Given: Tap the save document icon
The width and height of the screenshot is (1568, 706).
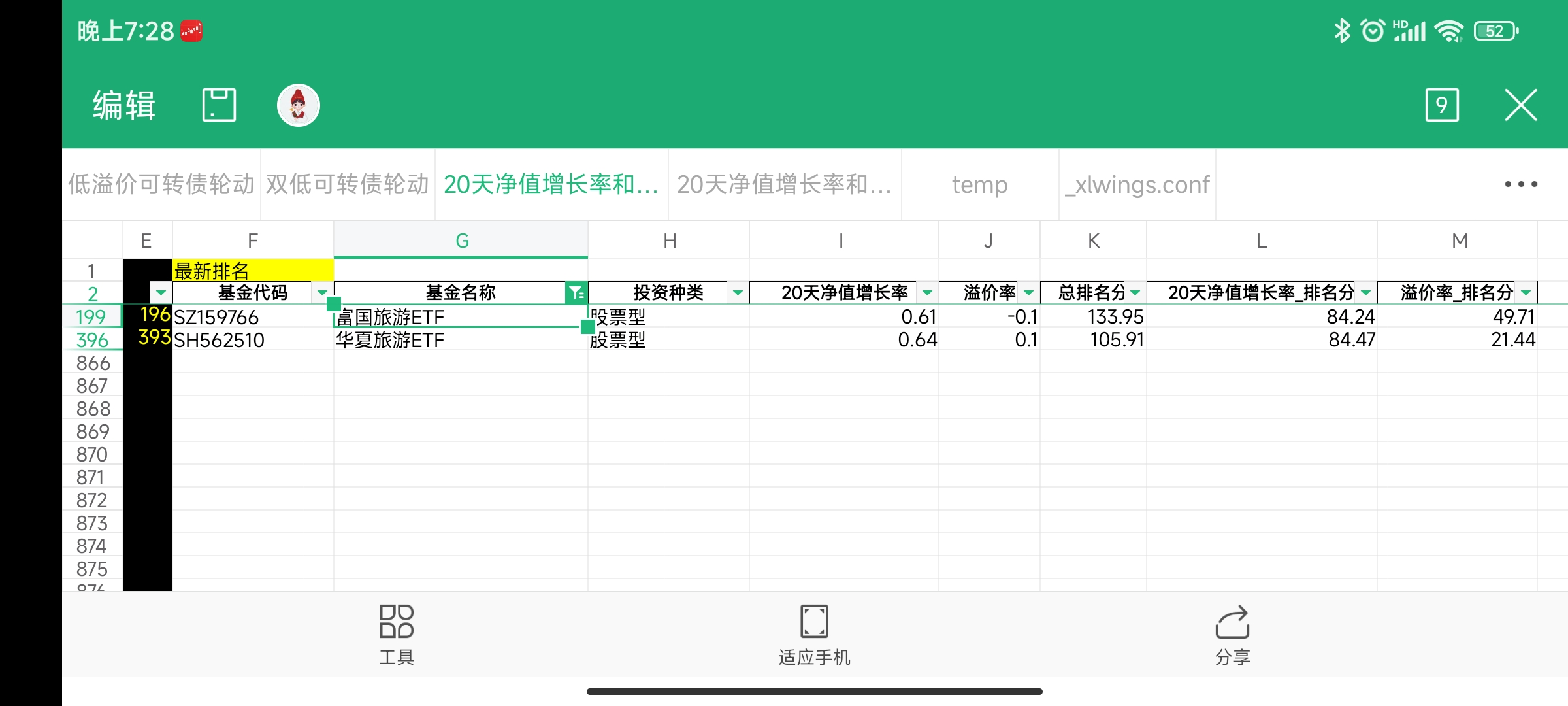Looking at the screenshot, I should (219, 105).
